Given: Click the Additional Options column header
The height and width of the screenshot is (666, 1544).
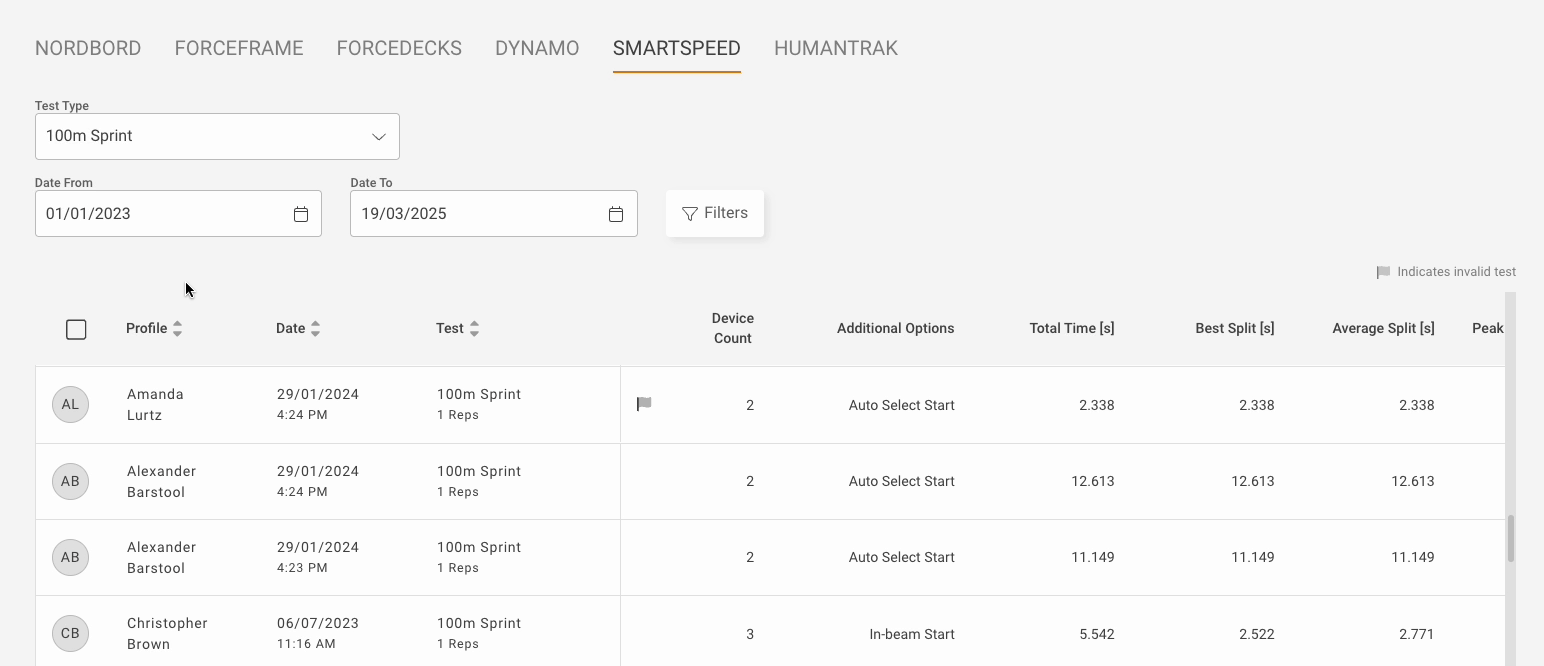Looking at the screenshot, I should coord(895,328).
